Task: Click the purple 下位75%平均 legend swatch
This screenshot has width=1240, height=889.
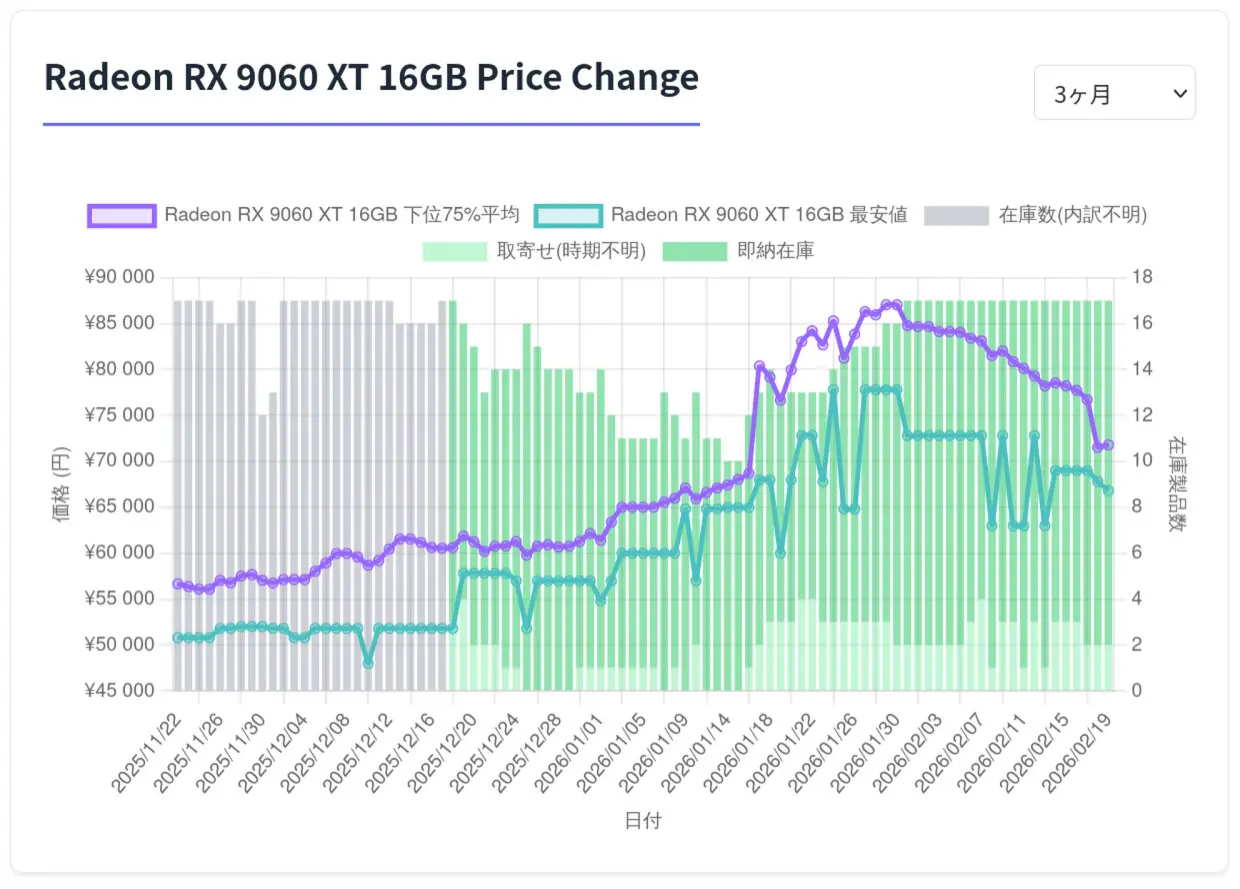Action: [x=121, y=215]
